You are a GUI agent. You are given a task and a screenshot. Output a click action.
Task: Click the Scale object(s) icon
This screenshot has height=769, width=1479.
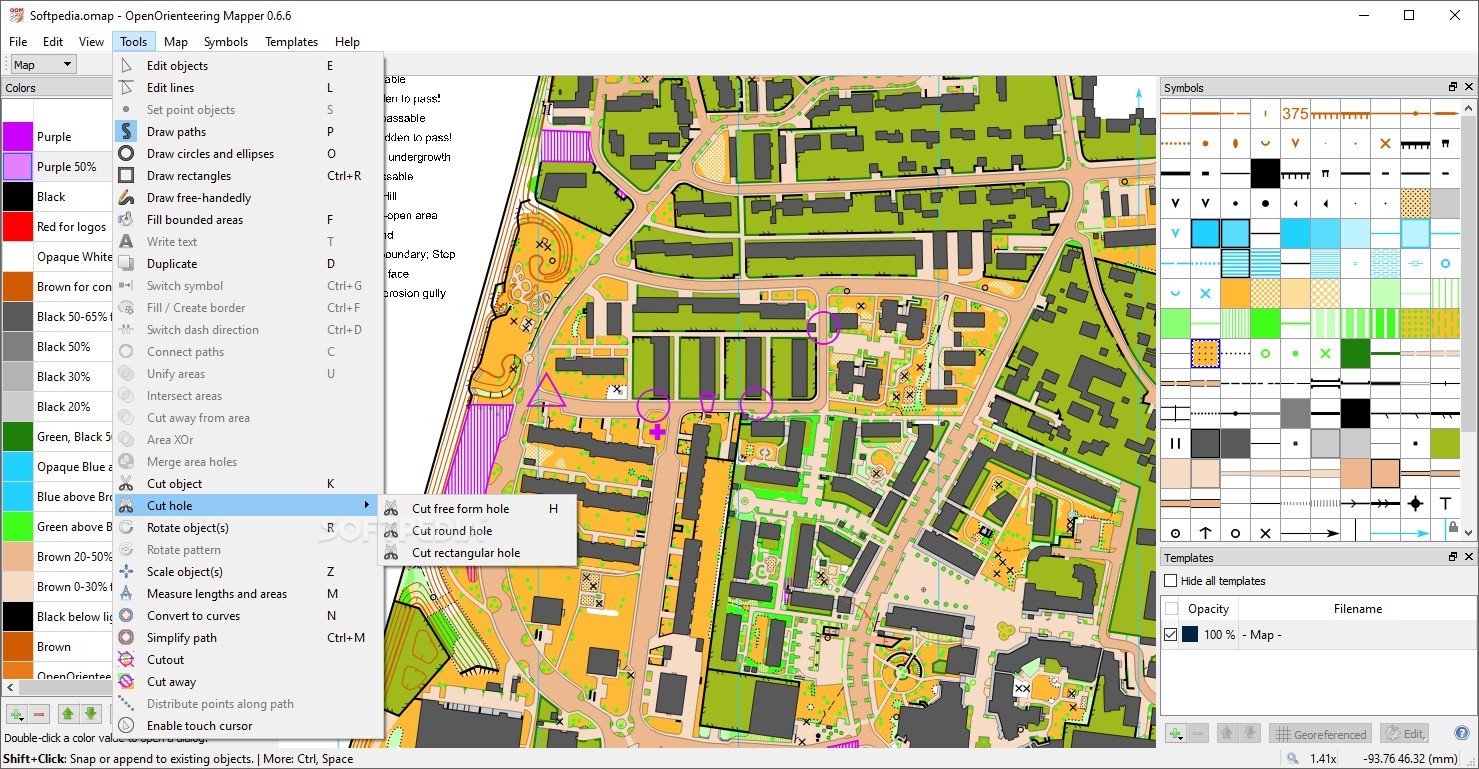coord(126,572)
